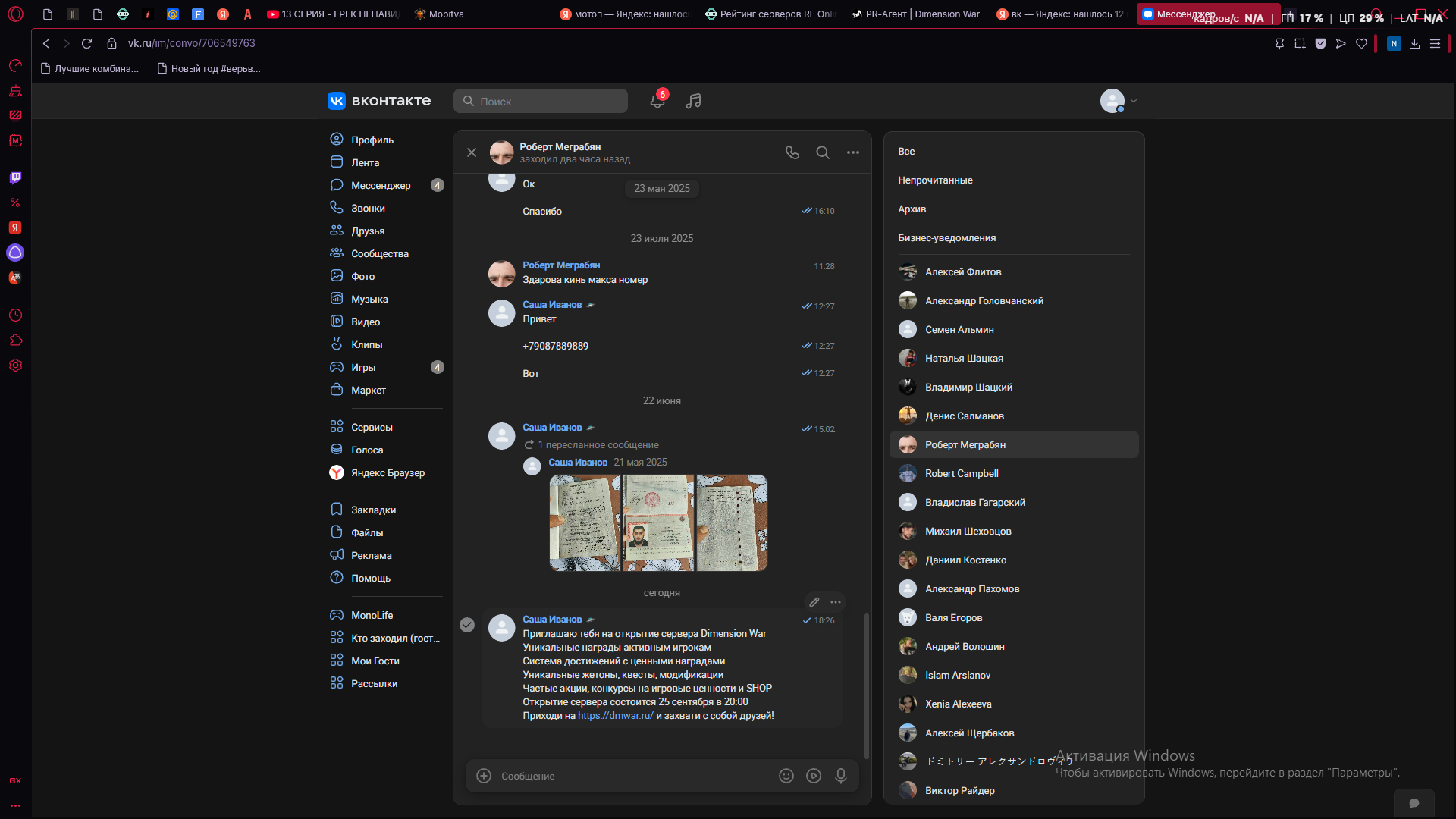This screenshot has height=819, width=1456.
Task: Open the forwarded message label
Action: [598, 445]
